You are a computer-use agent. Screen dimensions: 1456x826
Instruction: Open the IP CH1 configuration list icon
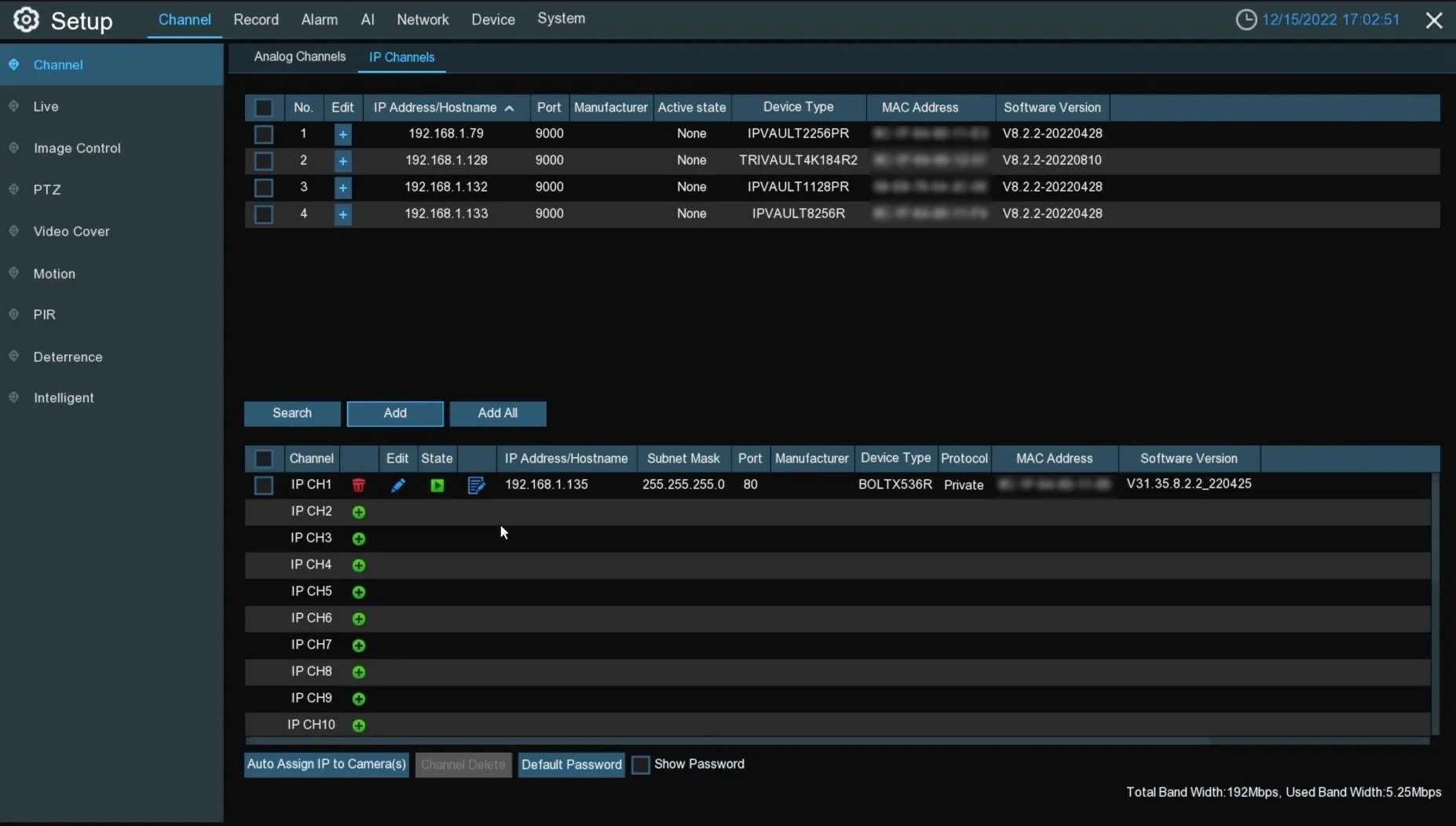tap(476, 485)
